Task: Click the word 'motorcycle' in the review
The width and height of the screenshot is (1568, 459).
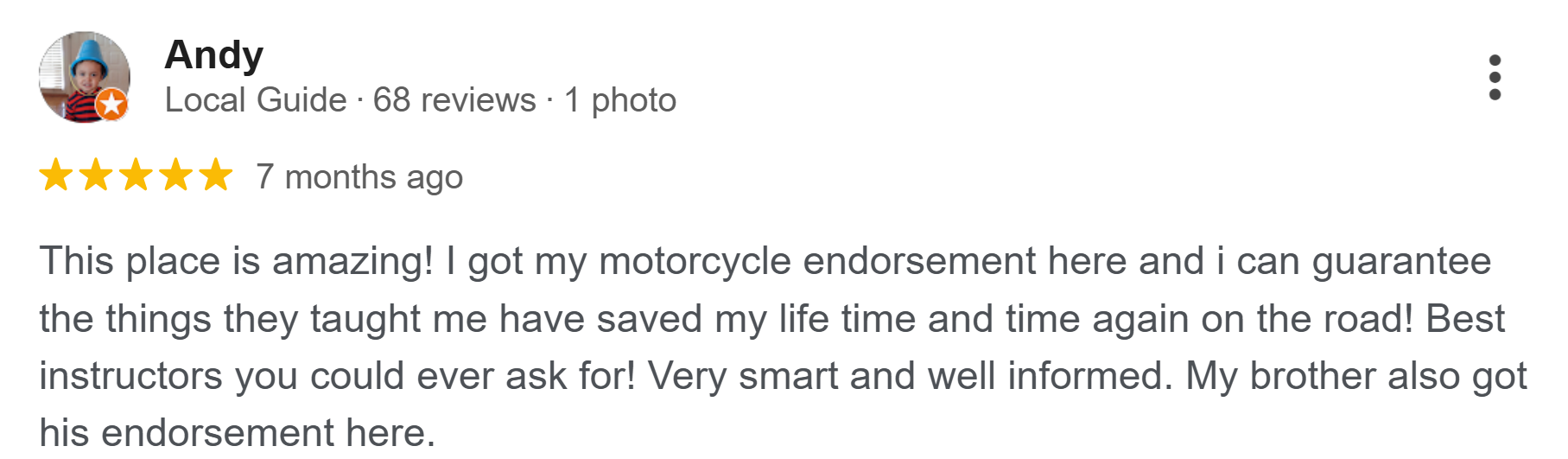Action: point(695,261)
